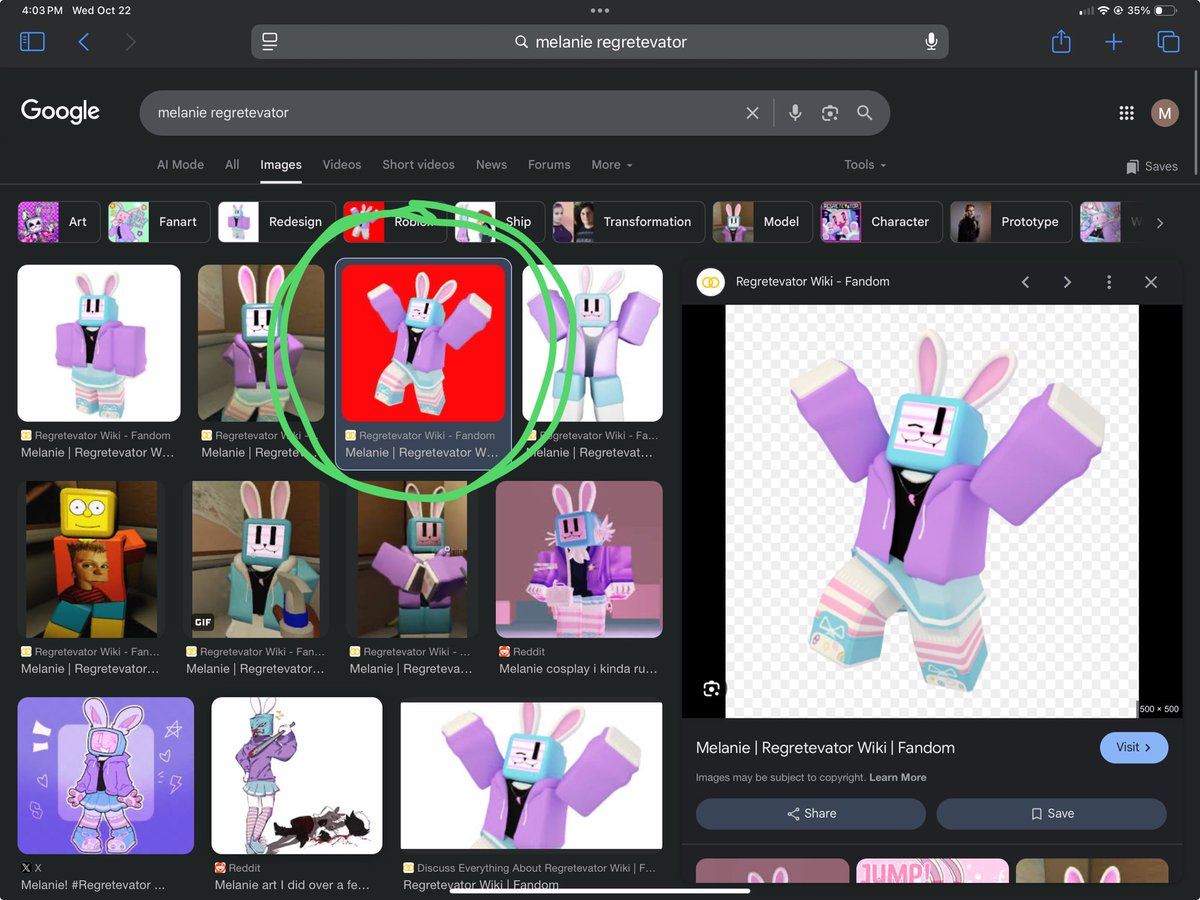Open Discuss Everything About Regretevator thumbnail
Image resolution: width=1200 pixels, height=900 pixels.
coord(532,776)
